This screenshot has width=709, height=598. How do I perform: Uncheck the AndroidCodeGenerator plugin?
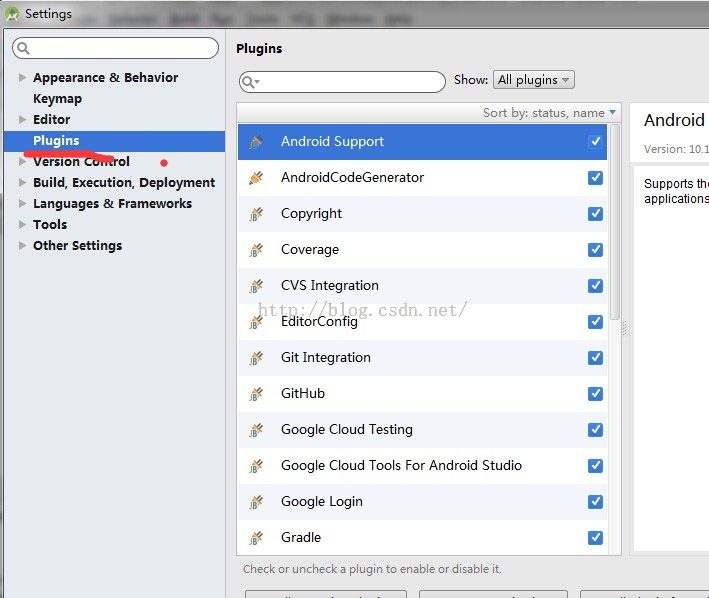(x=596, y=178)
